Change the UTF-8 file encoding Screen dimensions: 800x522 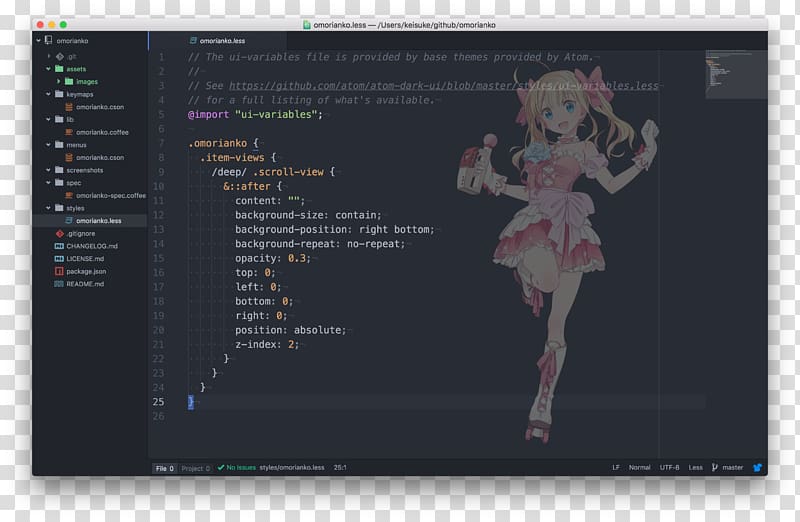[x=669, y=467]
